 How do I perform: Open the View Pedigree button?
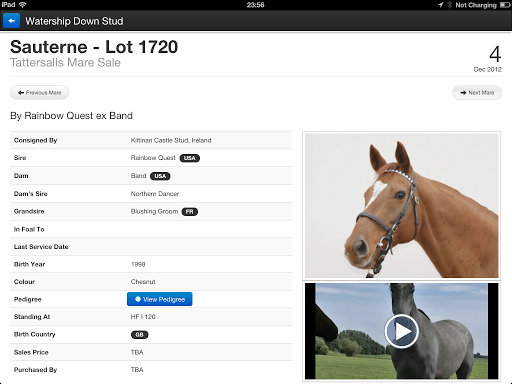point(160,299)
